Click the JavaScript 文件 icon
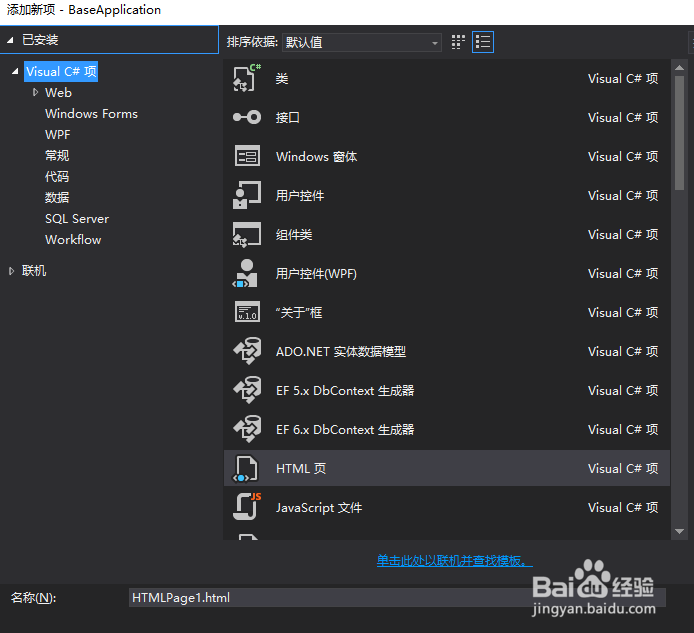694x633 pixels. coord(247,507)
